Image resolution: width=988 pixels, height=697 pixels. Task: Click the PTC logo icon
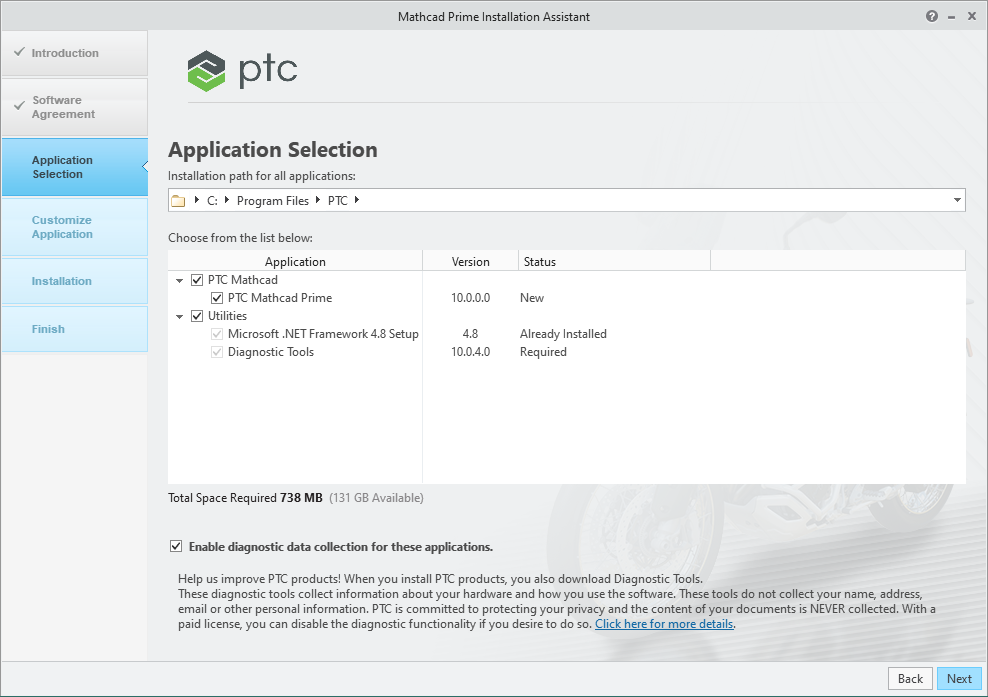pos(205,70)
